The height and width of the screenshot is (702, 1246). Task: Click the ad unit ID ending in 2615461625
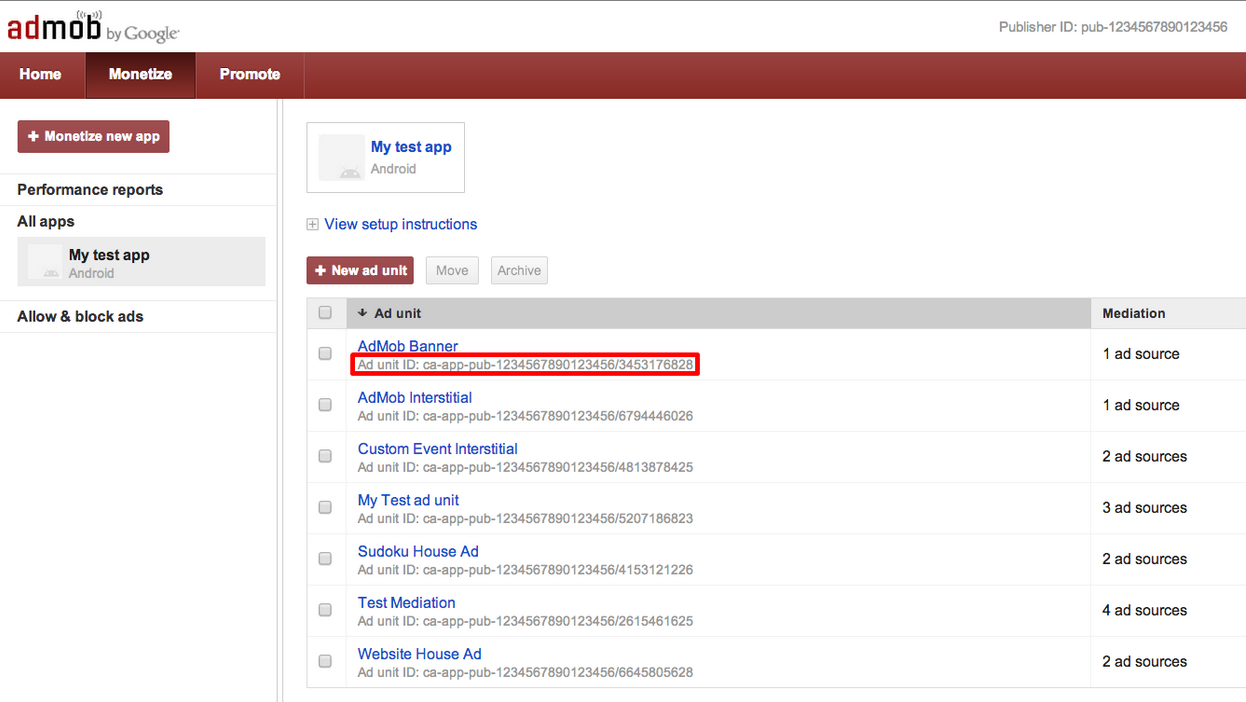point(525,621)
